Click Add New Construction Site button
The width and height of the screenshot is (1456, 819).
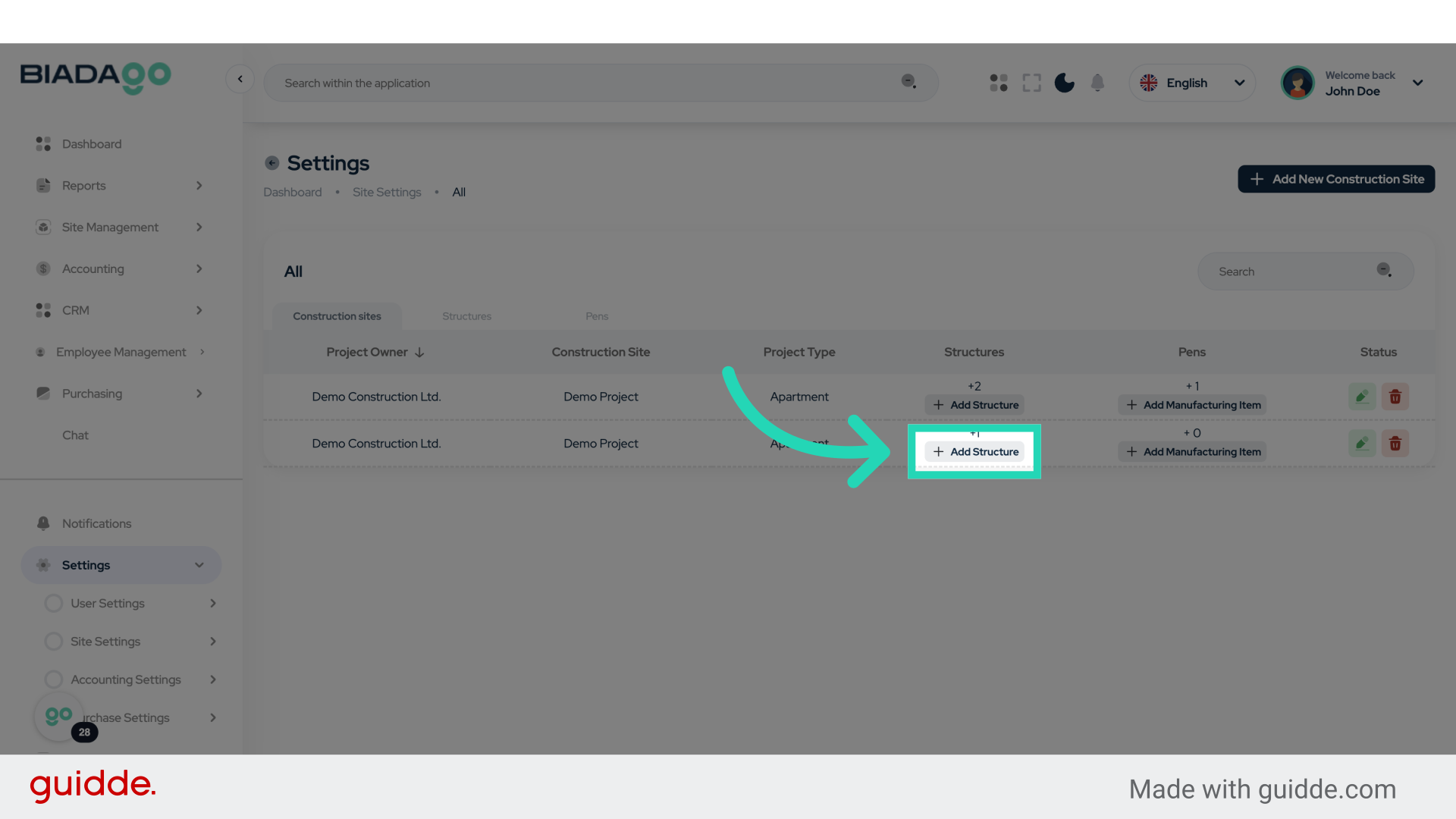[x=1335, y=179]
